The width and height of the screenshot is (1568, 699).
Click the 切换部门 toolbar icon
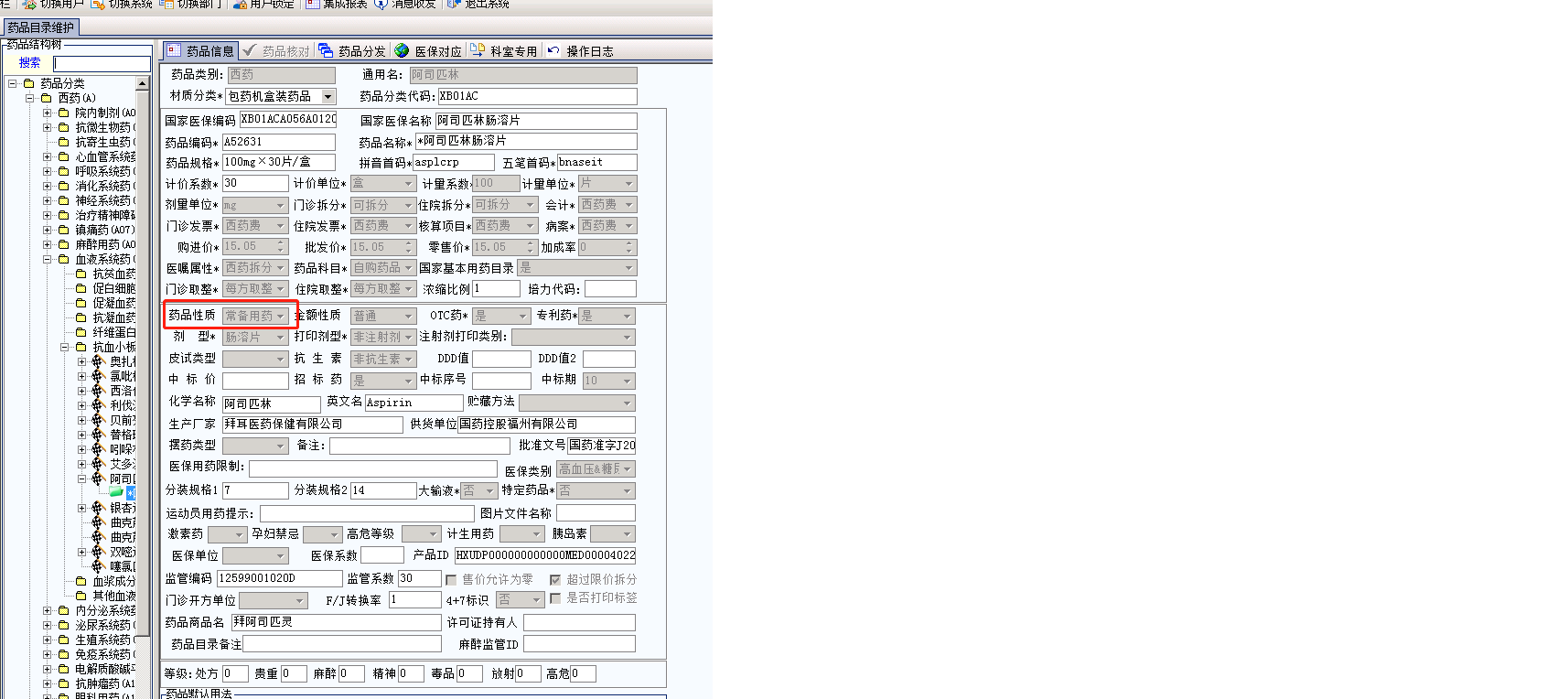pos(166,5)
